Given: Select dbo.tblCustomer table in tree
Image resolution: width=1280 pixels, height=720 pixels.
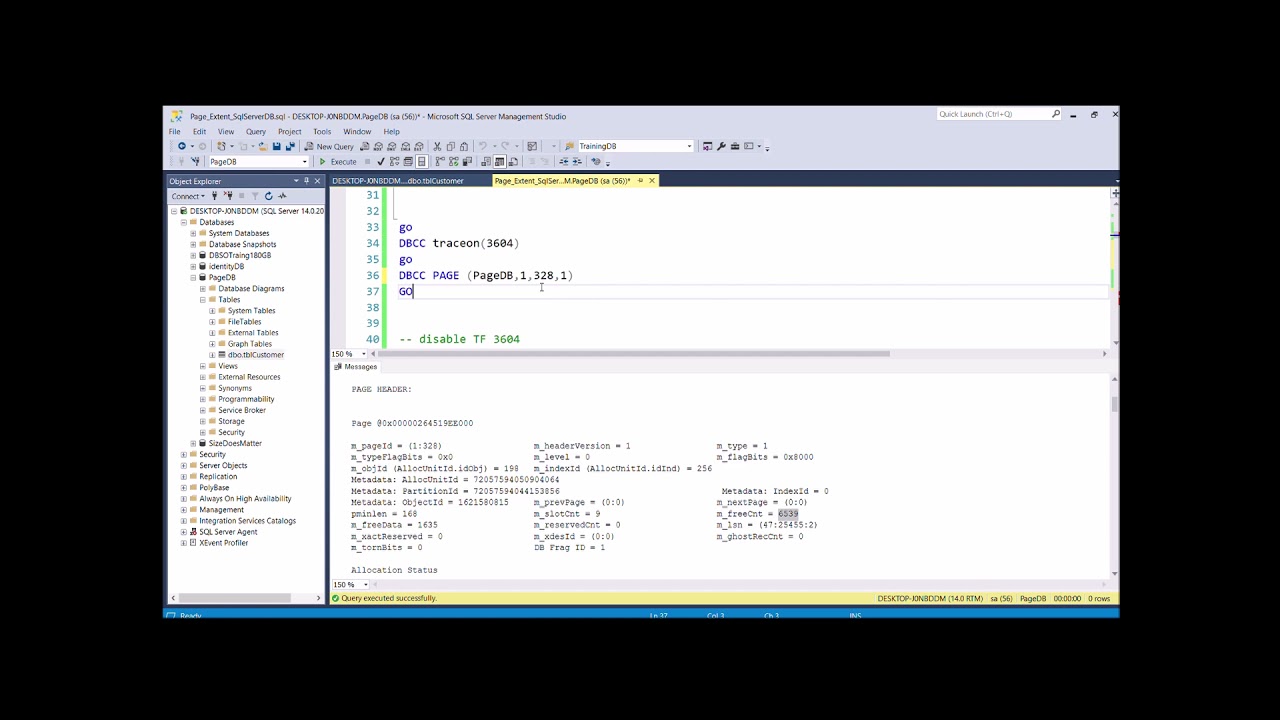Looking at the screenshot, I should point(256,355).
